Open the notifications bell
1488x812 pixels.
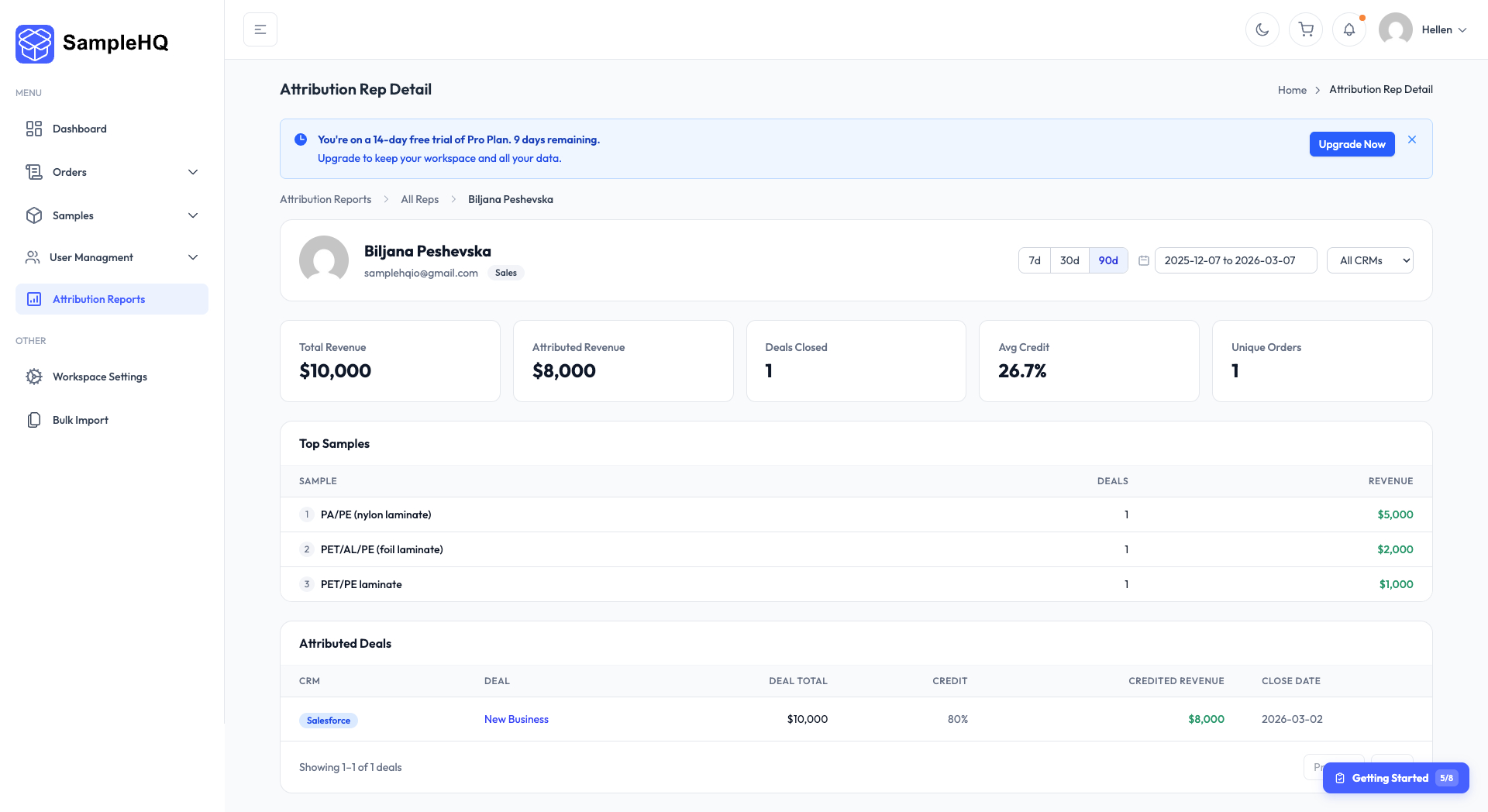[x=1349, y=30]
